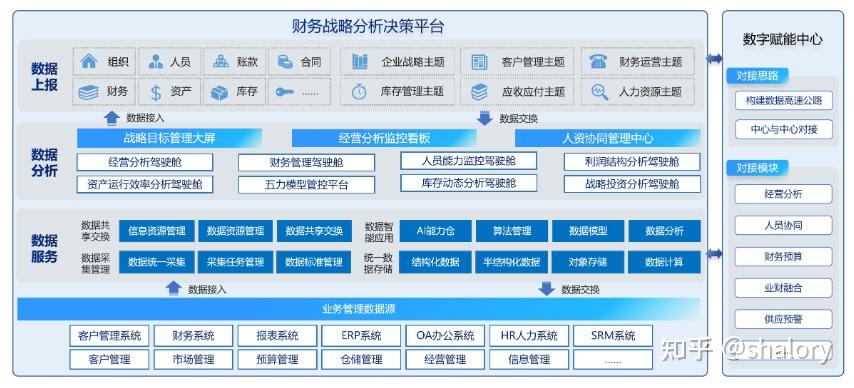Select the bar chart icon for 企业战略主题

[x=359, y=62]
